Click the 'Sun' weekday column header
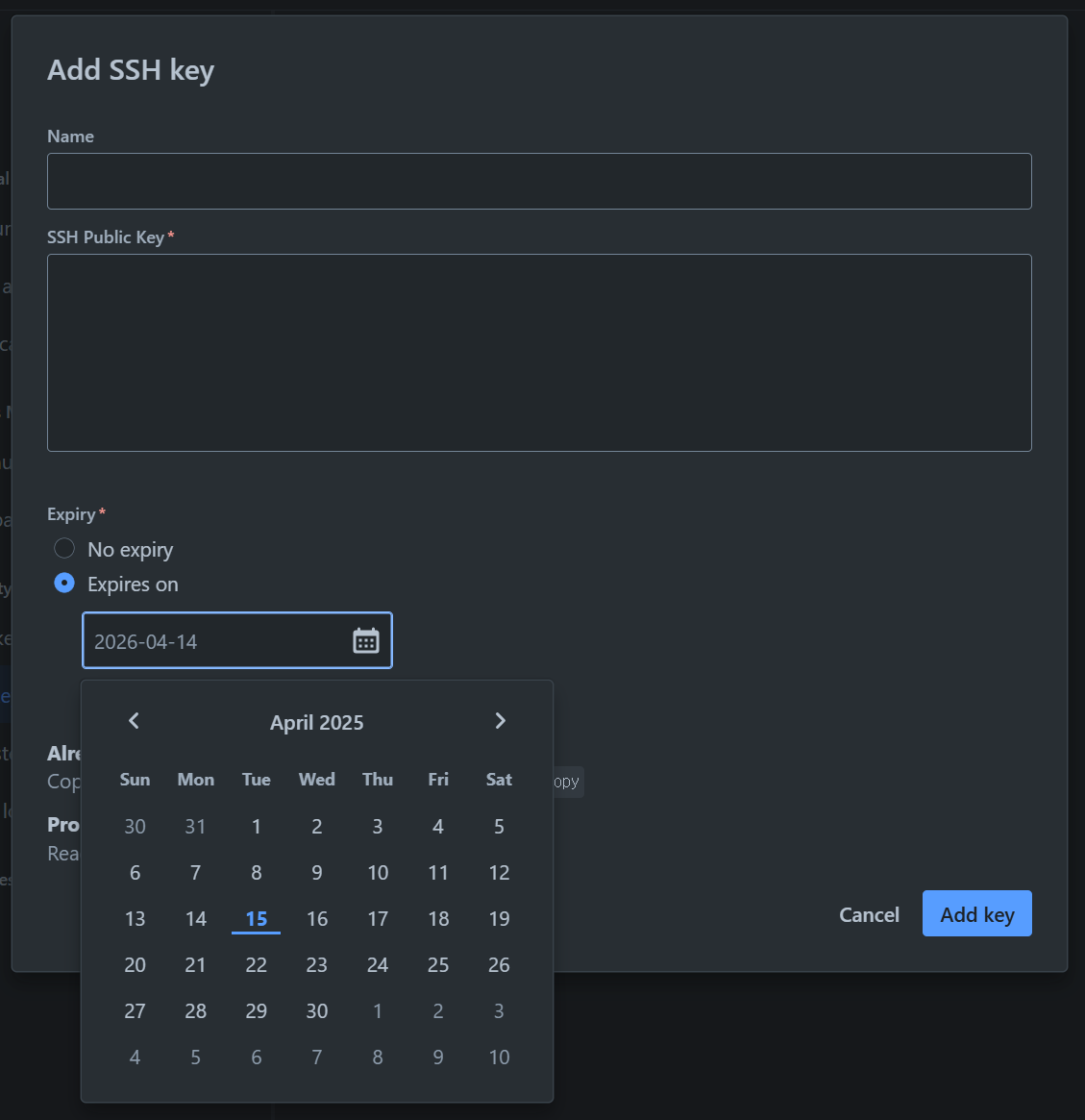 [x=135, y=780]
